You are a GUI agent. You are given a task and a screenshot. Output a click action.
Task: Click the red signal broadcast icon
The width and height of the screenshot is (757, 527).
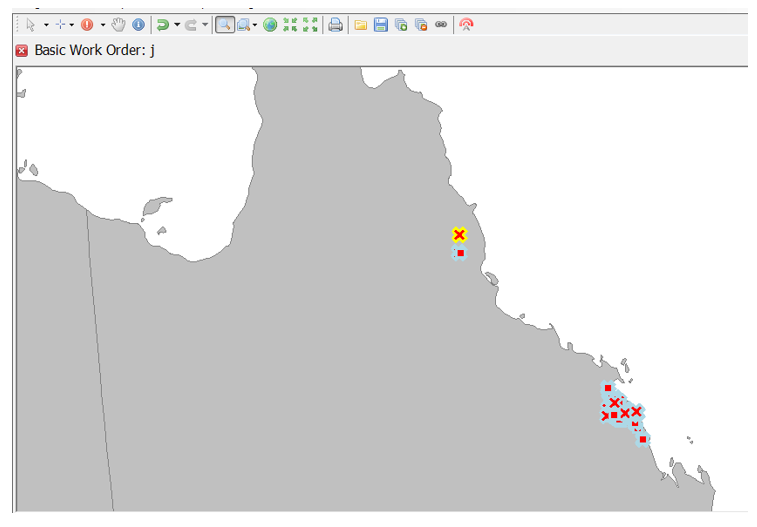click(466, 25)
